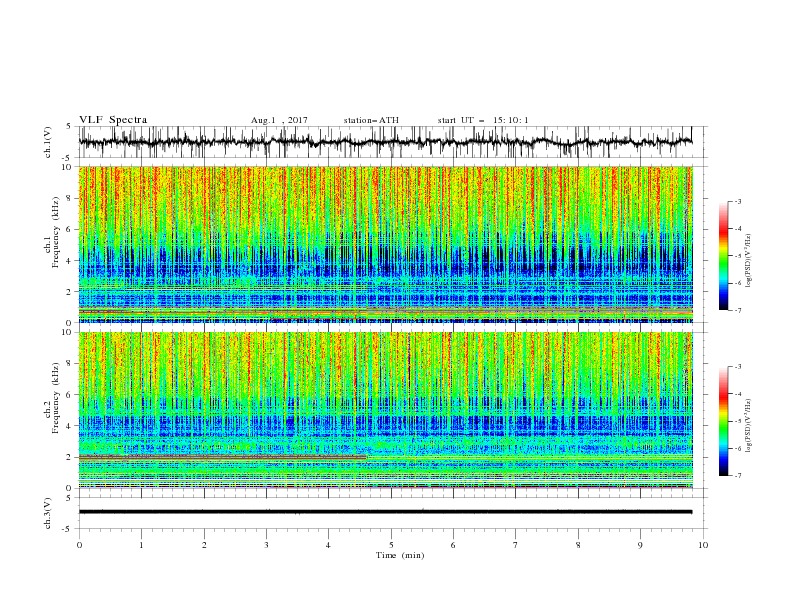Click the "10" tick on the time axis
This screenshot has width=792, height=612.
pyautogui.click(x=703, y=545)
